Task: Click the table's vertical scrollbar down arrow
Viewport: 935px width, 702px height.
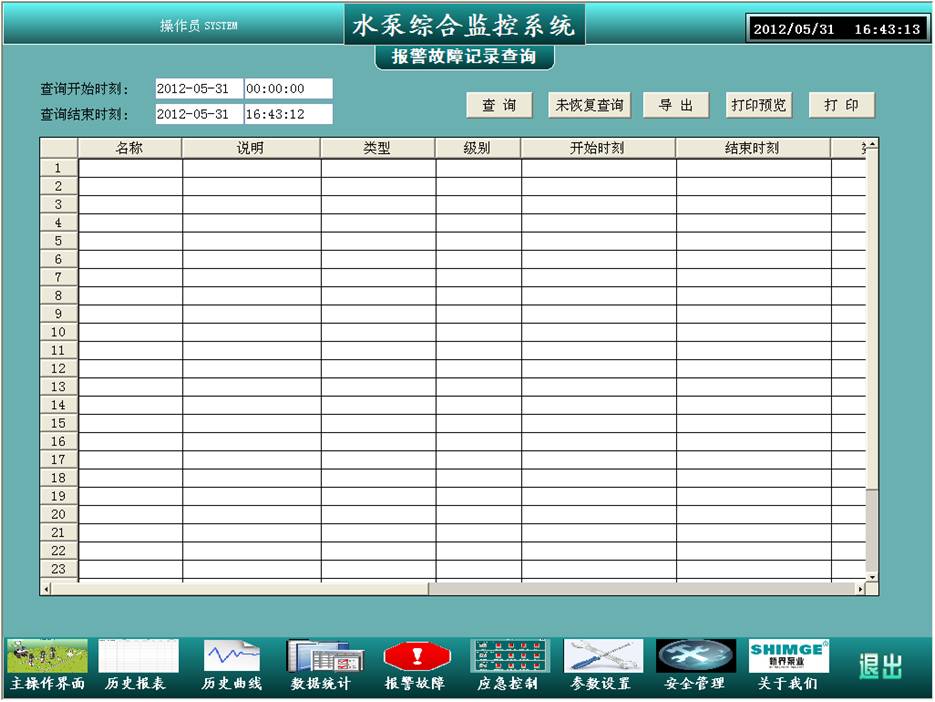Action: coord(872,577)
